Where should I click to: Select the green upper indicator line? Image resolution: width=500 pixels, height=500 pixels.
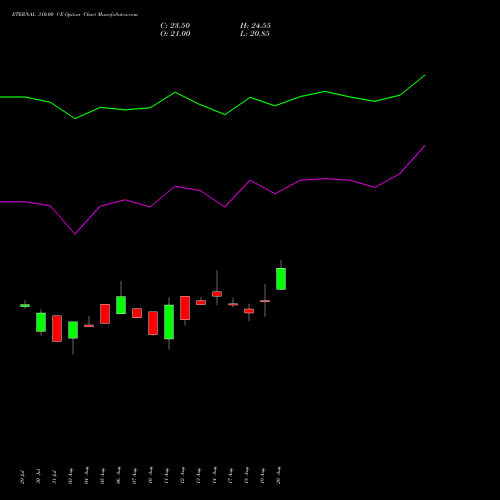pyautogui.click(x=212, y=97)
